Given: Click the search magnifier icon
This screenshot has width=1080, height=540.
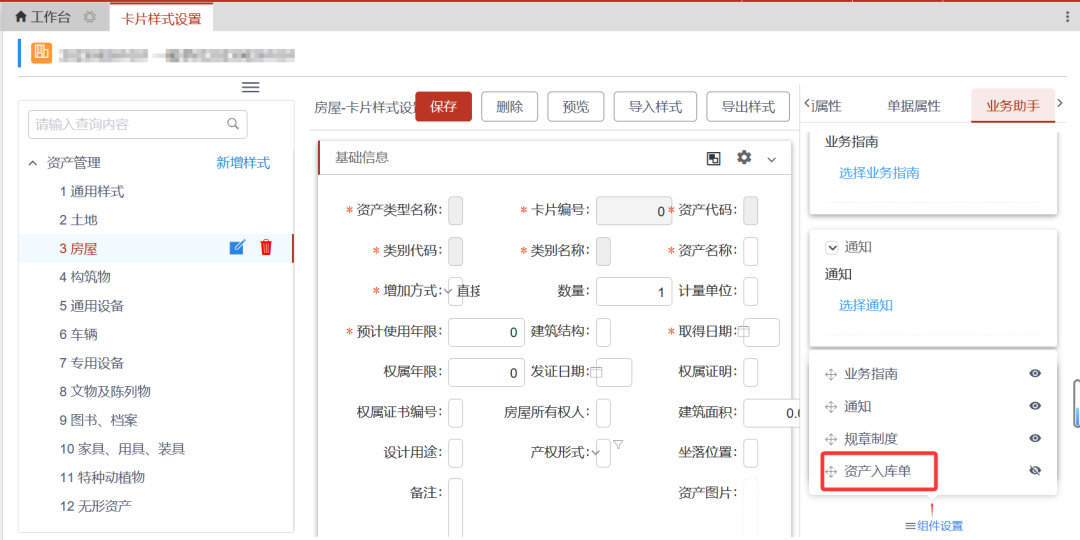Looking at the screenshot, I should click(233, 124).
